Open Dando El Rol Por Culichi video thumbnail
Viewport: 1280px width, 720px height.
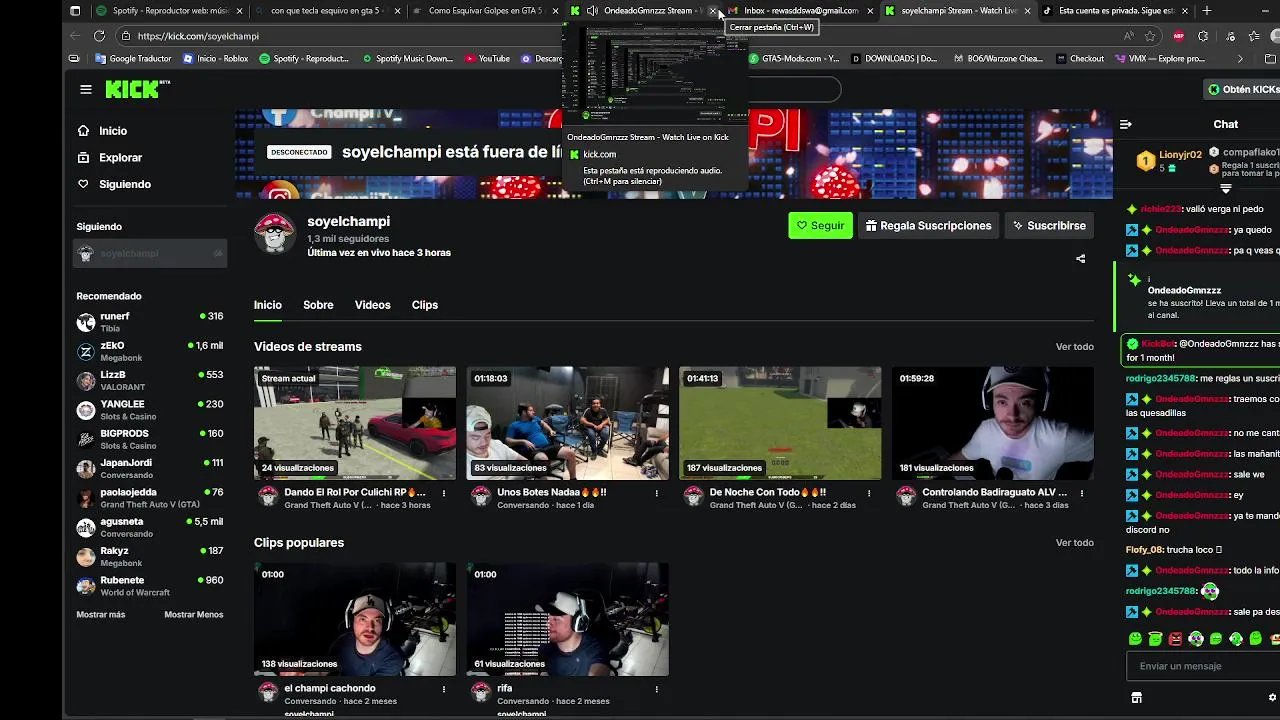(x=355, y=423)
